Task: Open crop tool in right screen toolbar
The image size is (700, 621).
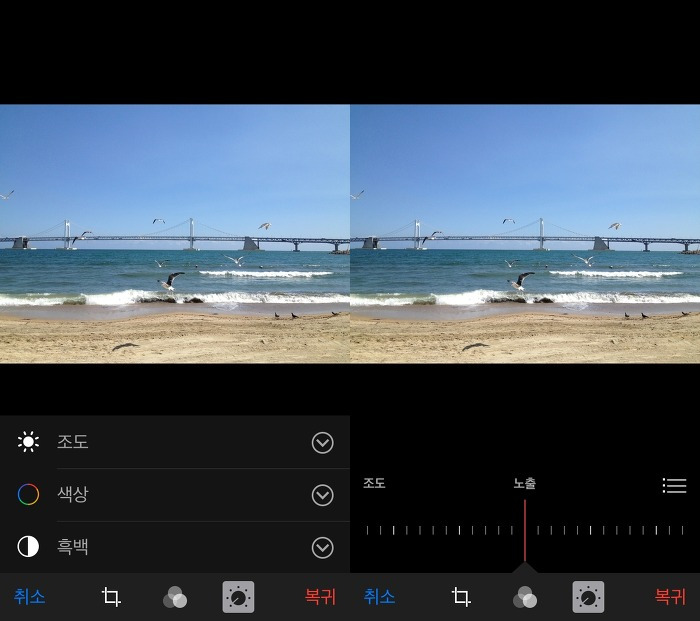Action: click(461, 597)
